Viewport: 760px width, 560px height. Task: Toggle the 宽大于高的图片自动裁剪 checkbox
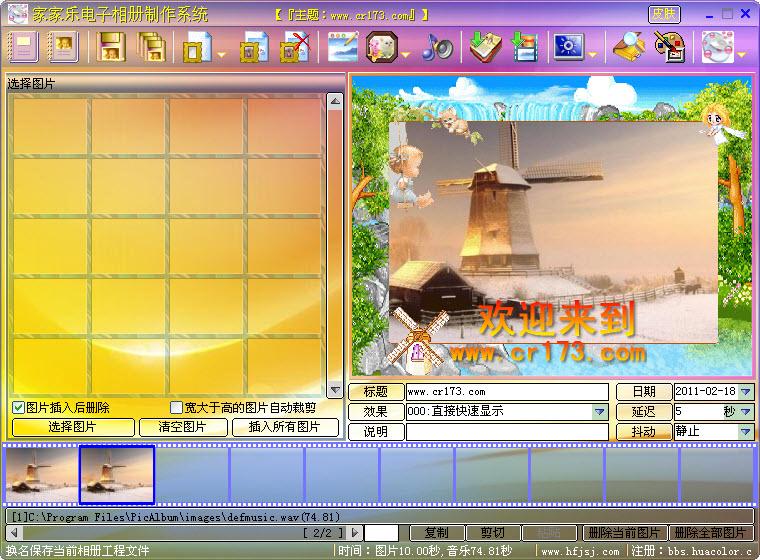177,407
